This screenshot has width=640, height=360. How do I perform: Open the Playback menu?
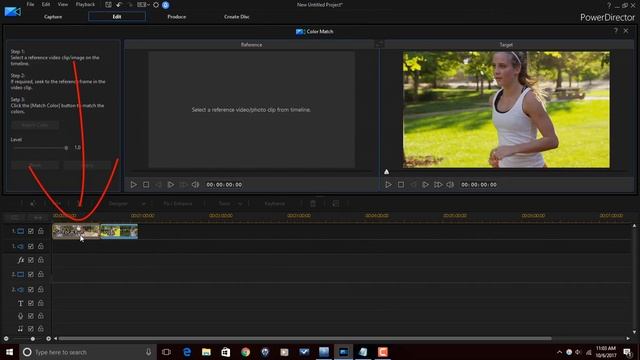(85, 4)
